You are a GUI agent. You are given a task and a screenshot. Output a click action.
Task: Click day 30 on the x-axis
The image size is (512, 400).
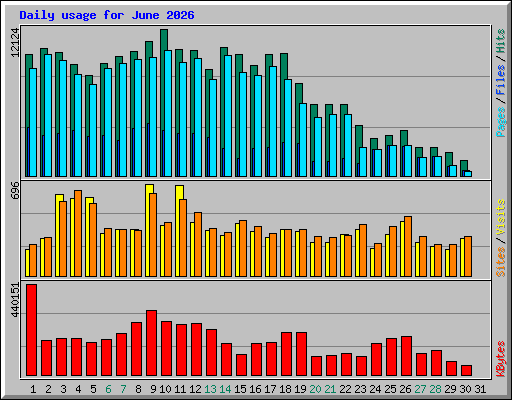465,389
